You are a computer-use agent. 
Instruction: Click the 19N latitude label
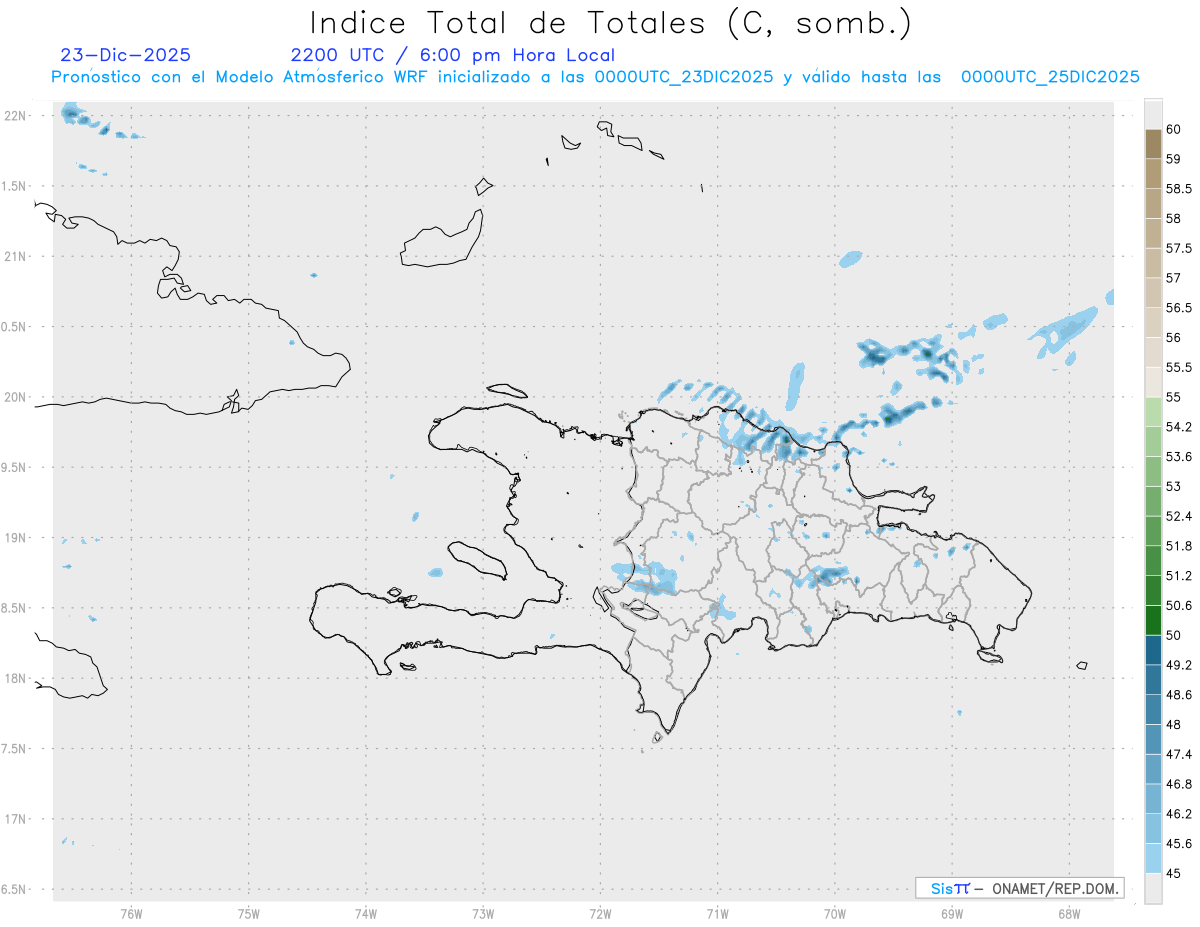click(x=15, y=538)
